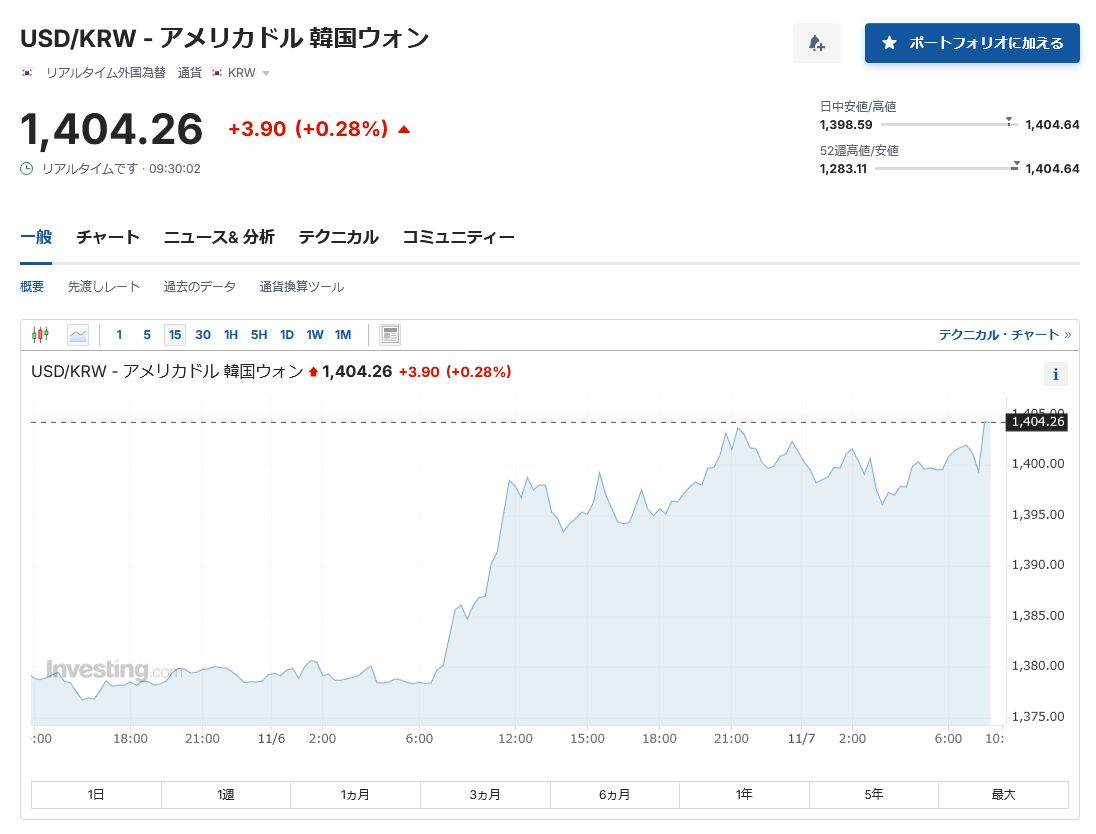Add to portfolio with the star button
This screenshot has height=834, width=1096.
[x=971, y=43]
